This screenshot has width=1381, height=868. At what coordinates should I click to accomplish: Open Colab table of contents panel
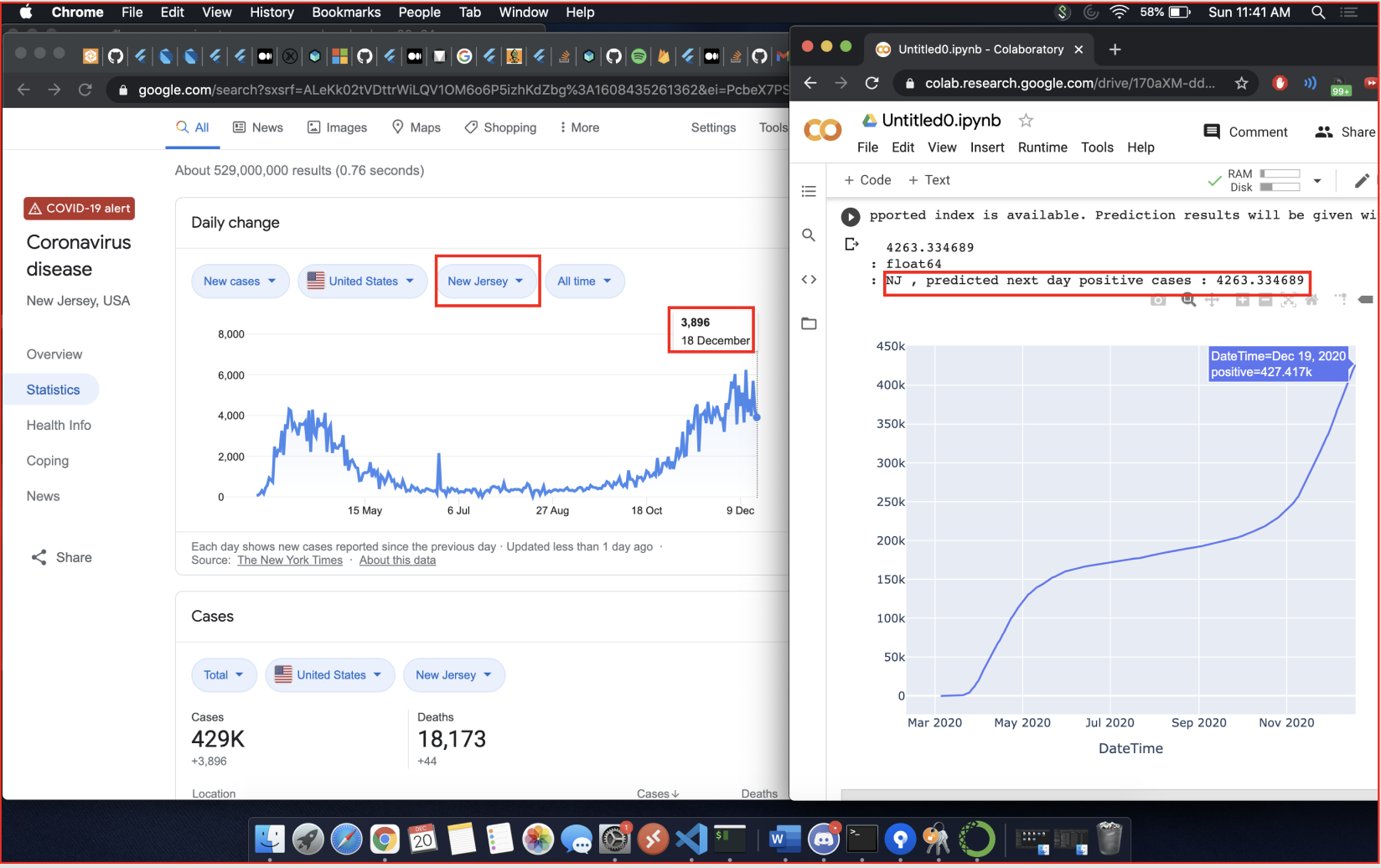809,192
